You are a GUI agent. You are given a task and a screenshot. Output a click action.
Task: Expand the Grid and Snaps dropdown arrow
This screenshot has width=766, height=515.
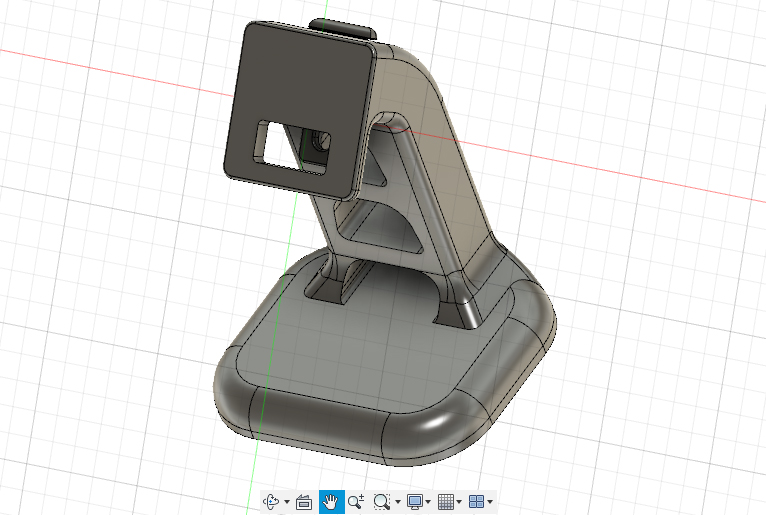[x=459, y=502]
